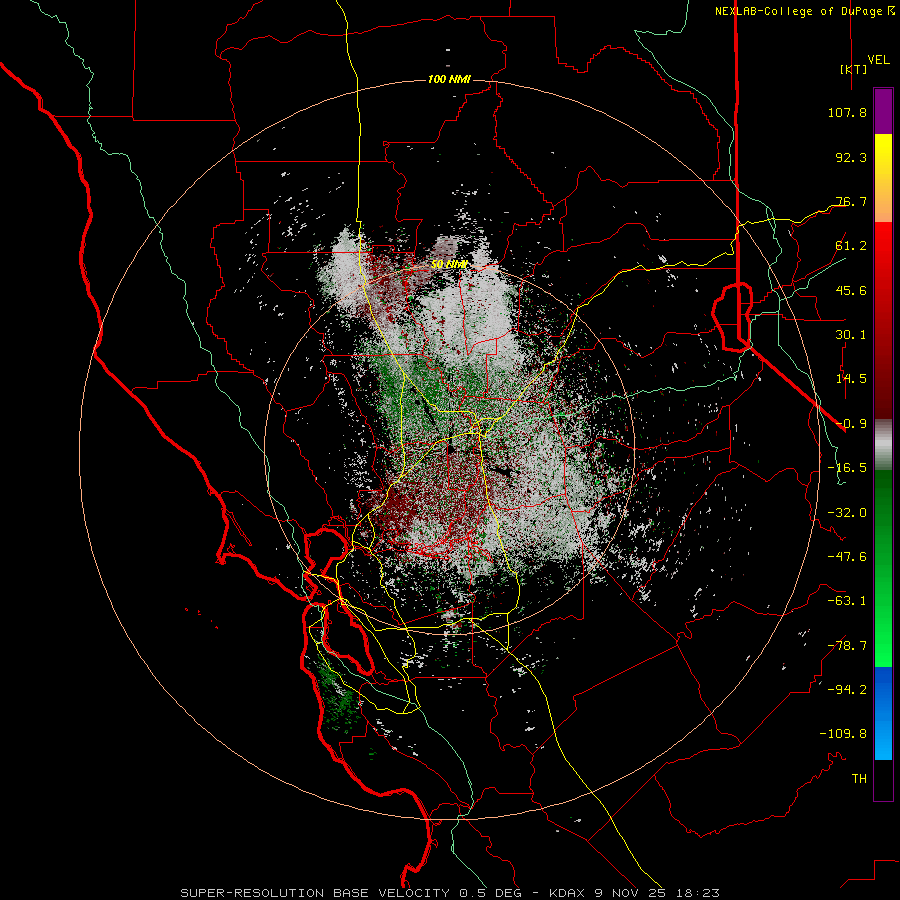Select the -32.0 legend value
The image size is (900, 900).
(847, 513)
